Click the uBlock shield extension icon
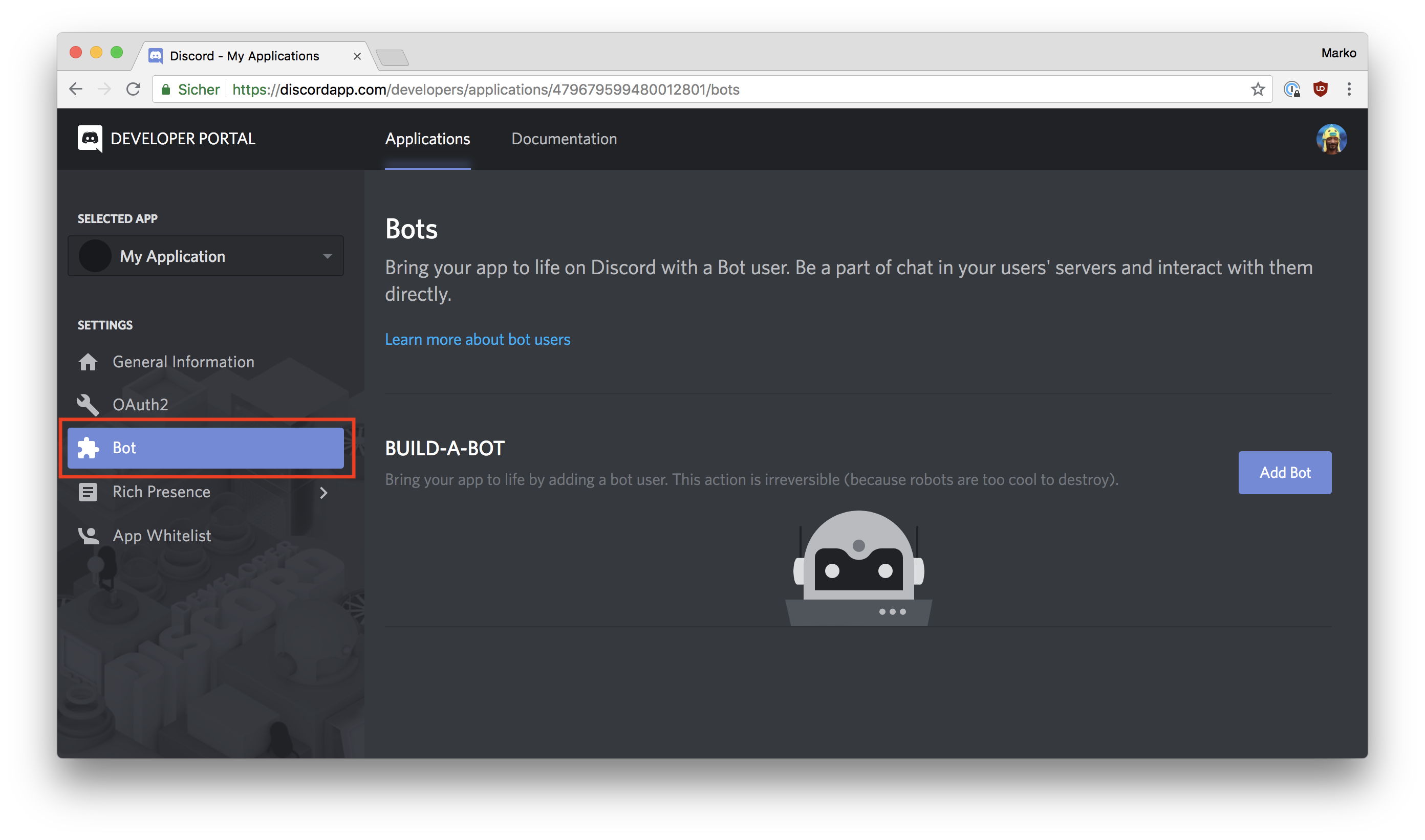The image size is (1425, 840). pyautogui.click(x=1320, y=90)
